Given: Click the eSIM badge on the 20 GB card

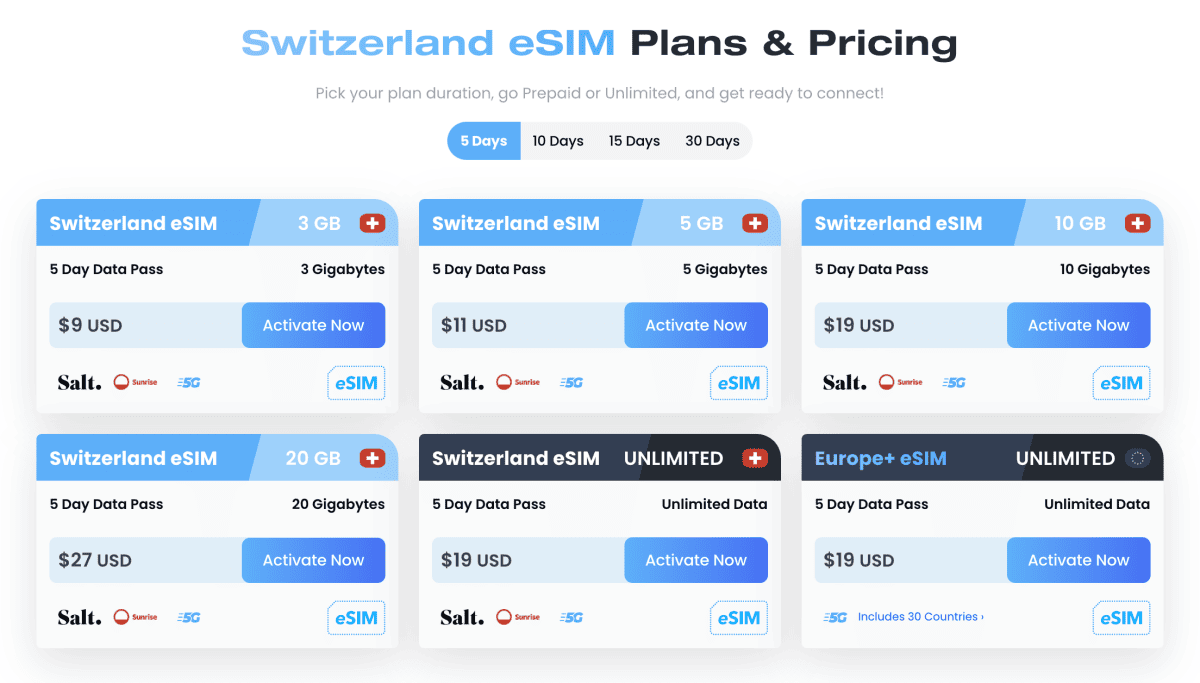Looking at the screenshot, I should 356,617.
